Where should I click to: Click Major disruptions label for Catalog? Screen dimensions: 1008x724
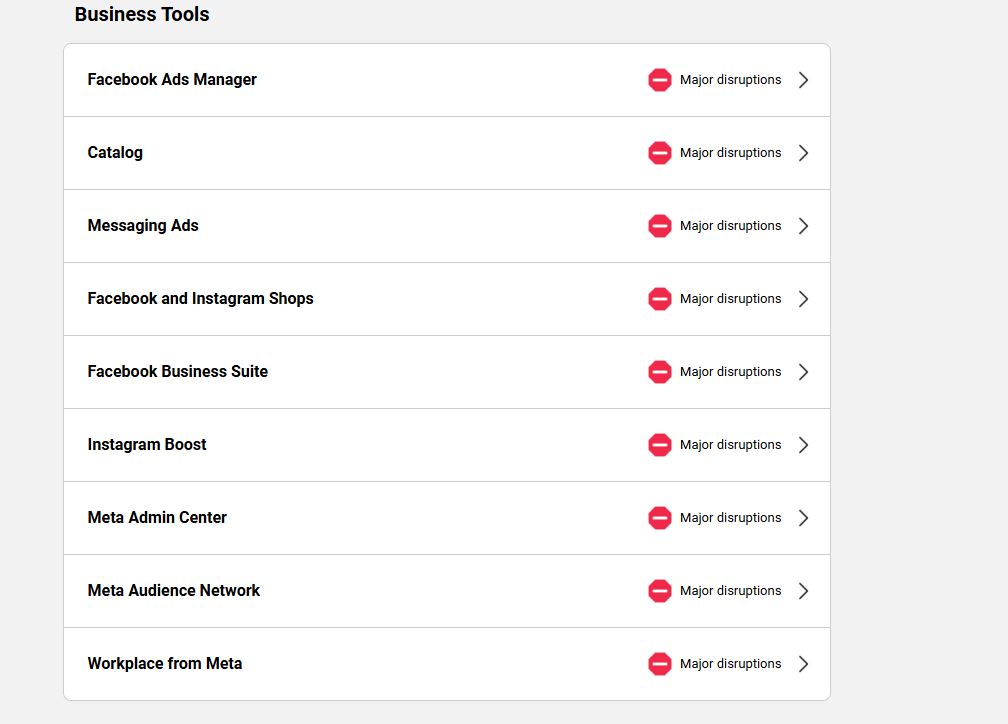pos(730,153)
